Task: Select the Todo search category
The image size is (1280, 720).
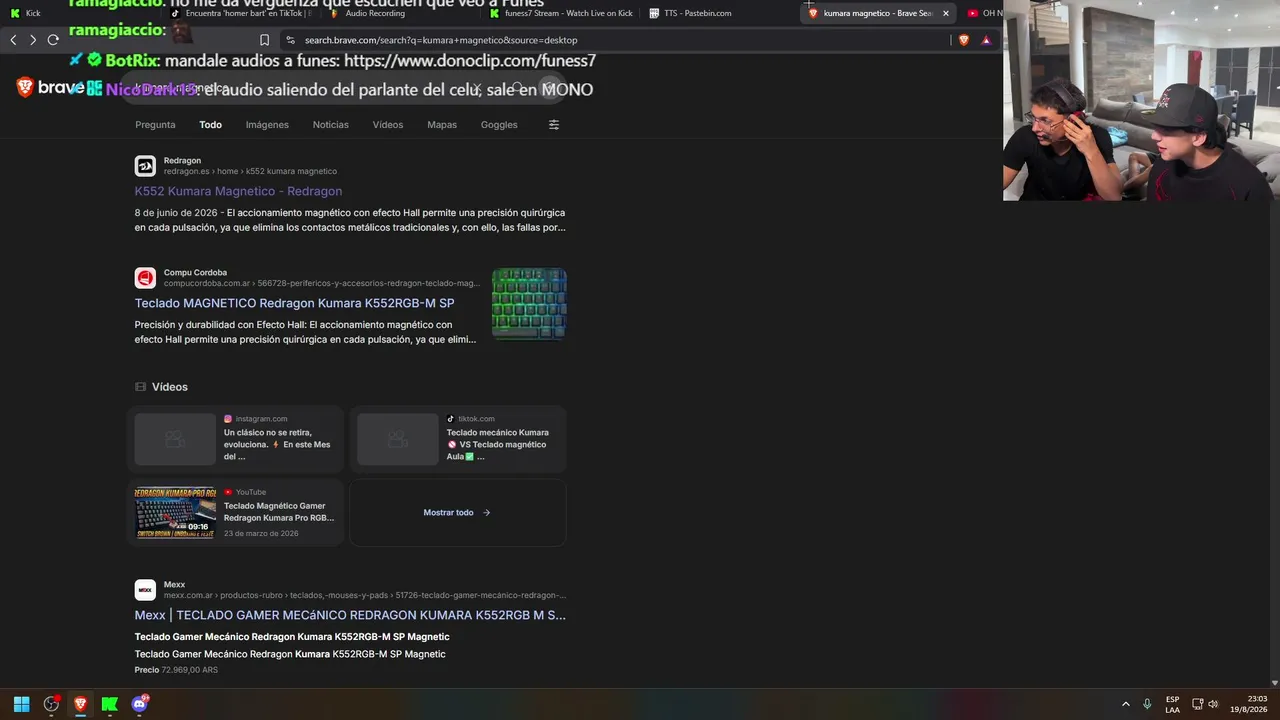Action: click(x=210, y=125)
